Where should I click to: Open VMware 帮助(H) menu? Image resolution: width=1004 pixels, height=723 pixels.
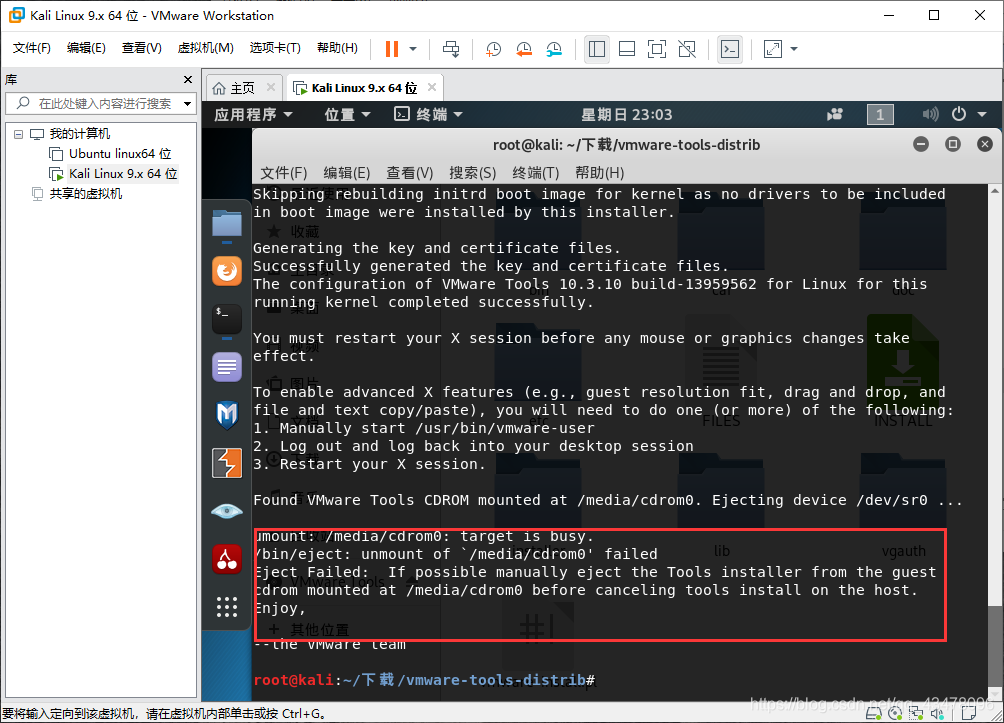337,48
